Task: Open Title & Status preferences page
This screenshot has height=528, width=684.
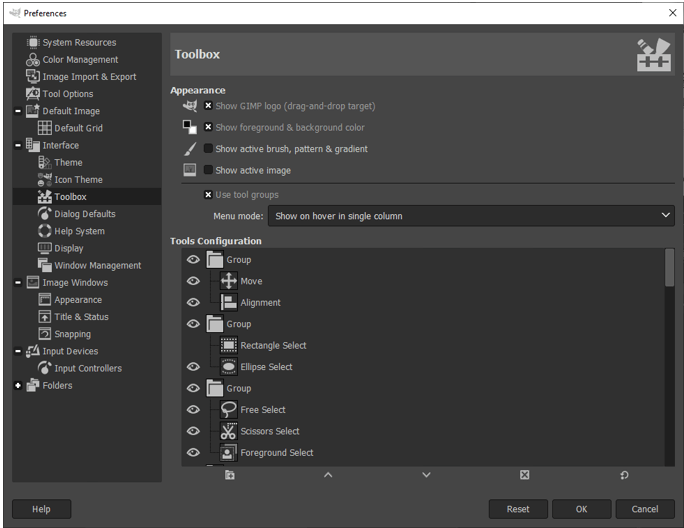Action: coord(81,317)
